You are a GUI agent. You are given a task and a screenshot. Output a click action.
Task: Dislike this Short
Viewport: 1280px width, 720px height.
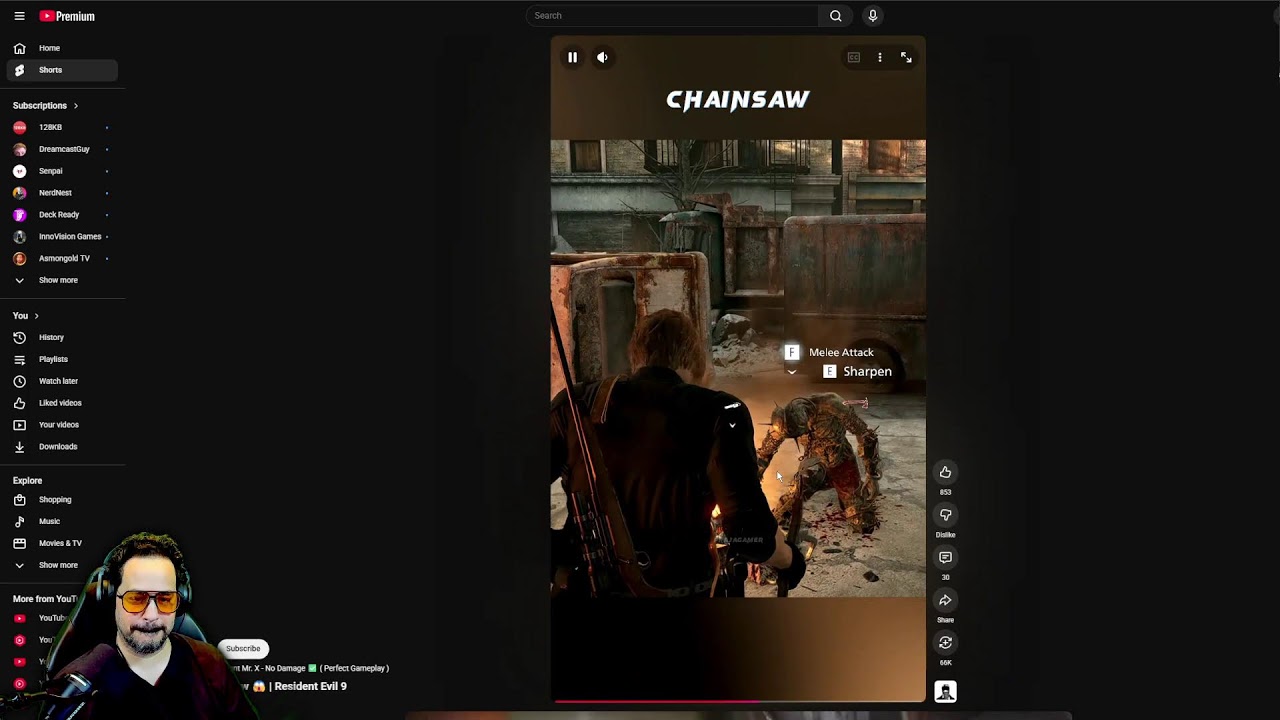coord(945,515)
